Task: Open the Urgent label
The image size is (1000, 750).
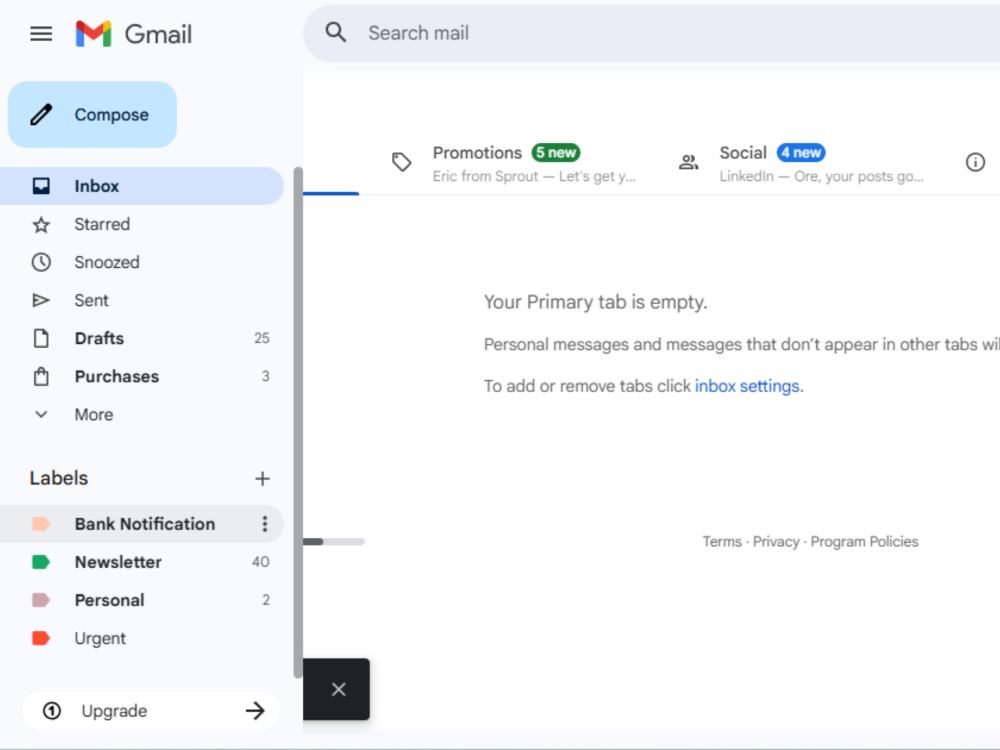Action: tap(142, 638)
